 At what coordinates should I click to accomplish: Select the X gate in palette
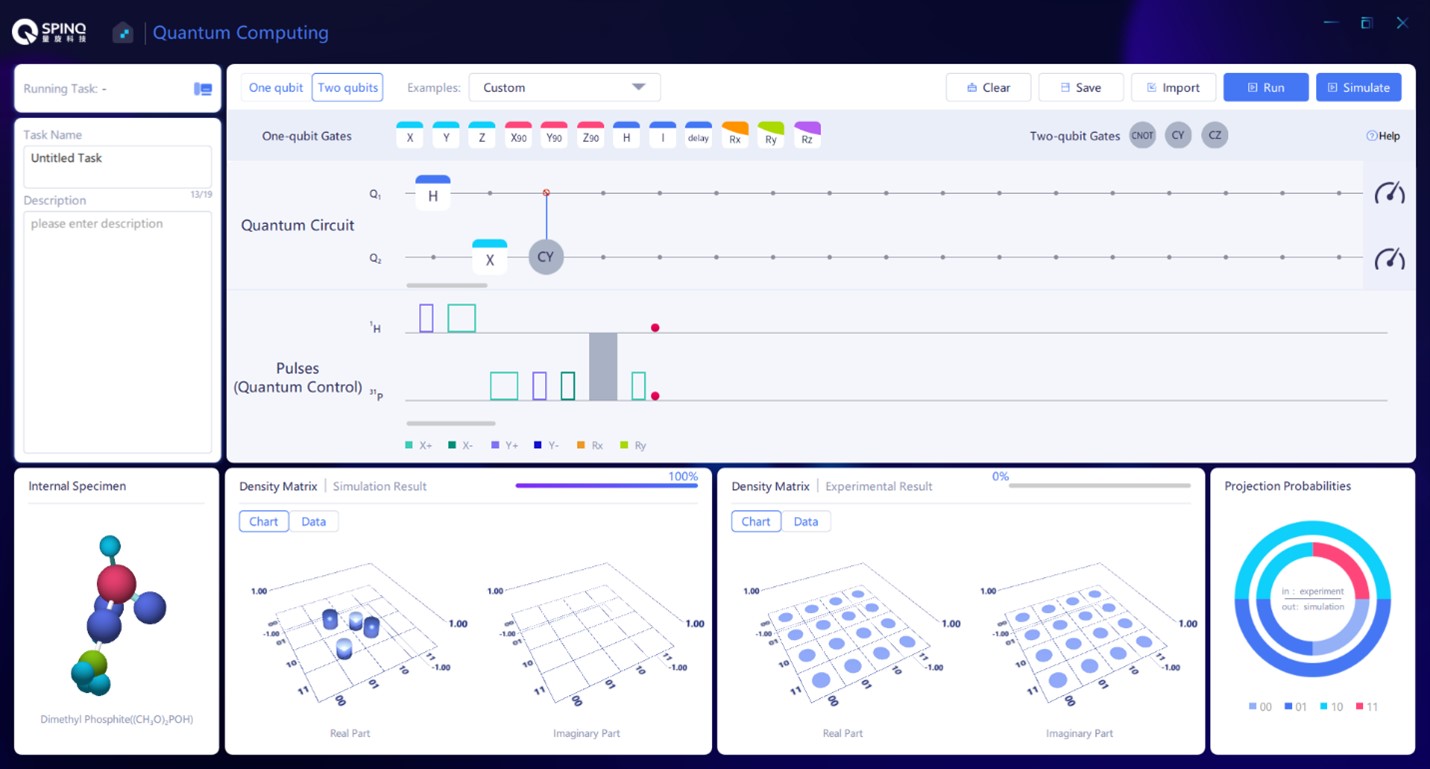(410, 135)
